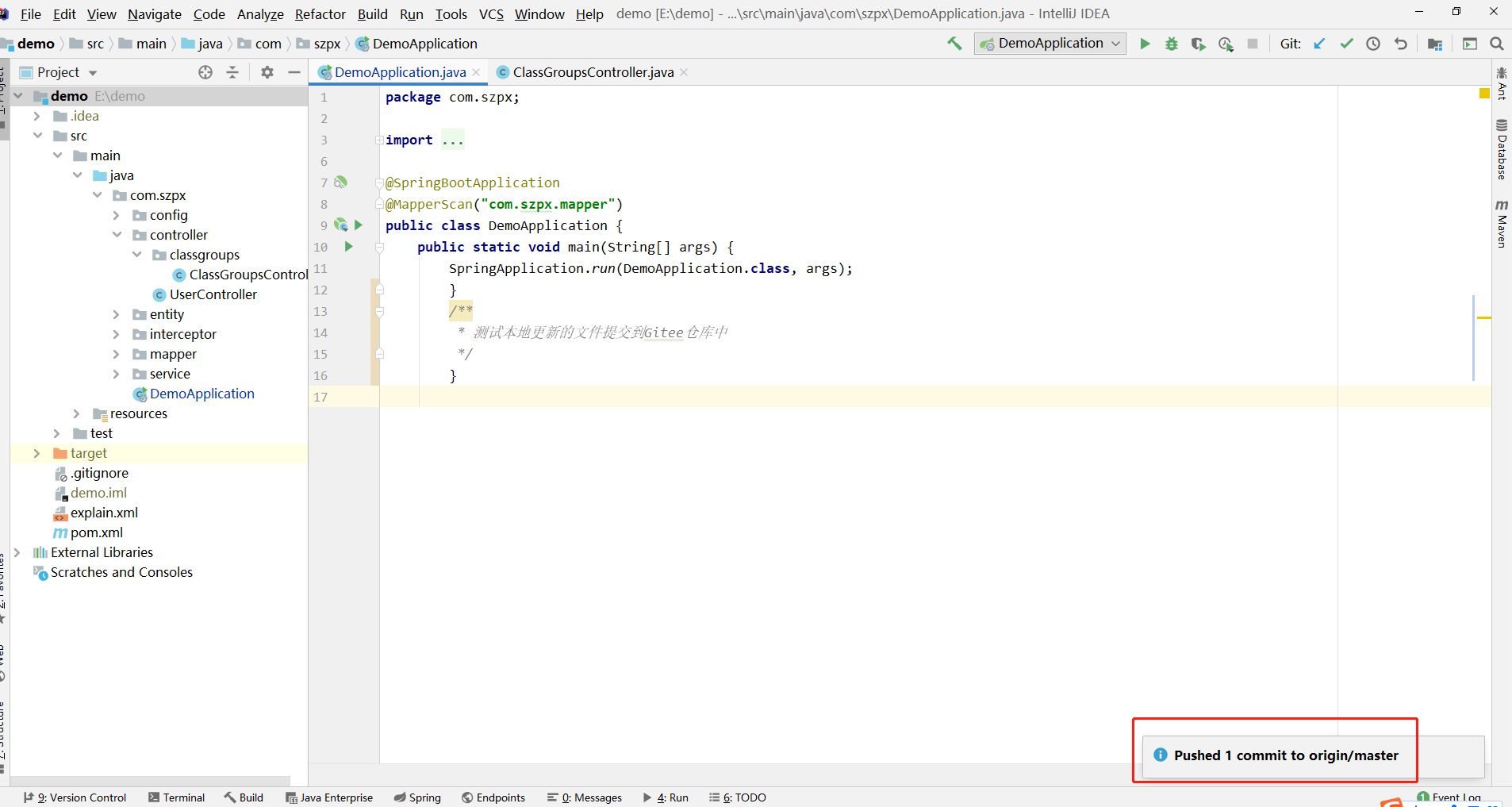Viewport: 1512px width, 807px height.
Task: Expand the resources folder
Action: (76, 413)
